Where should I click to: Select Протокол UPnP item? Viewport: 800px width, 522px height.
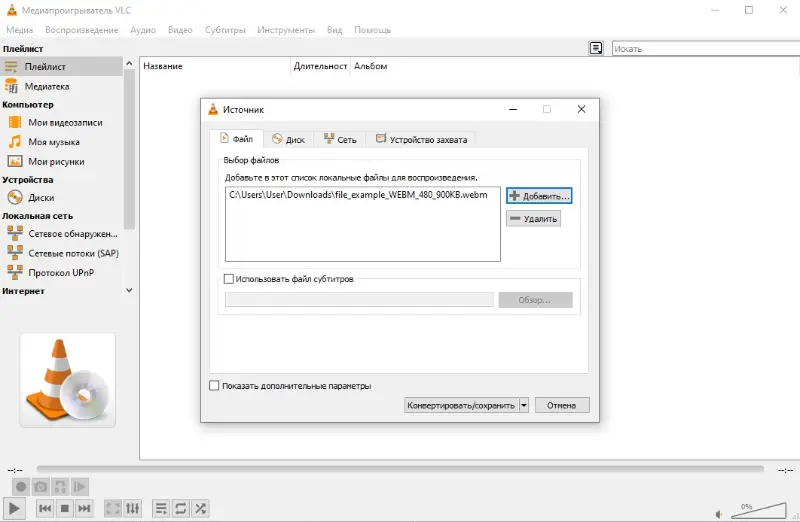point(61,272)
